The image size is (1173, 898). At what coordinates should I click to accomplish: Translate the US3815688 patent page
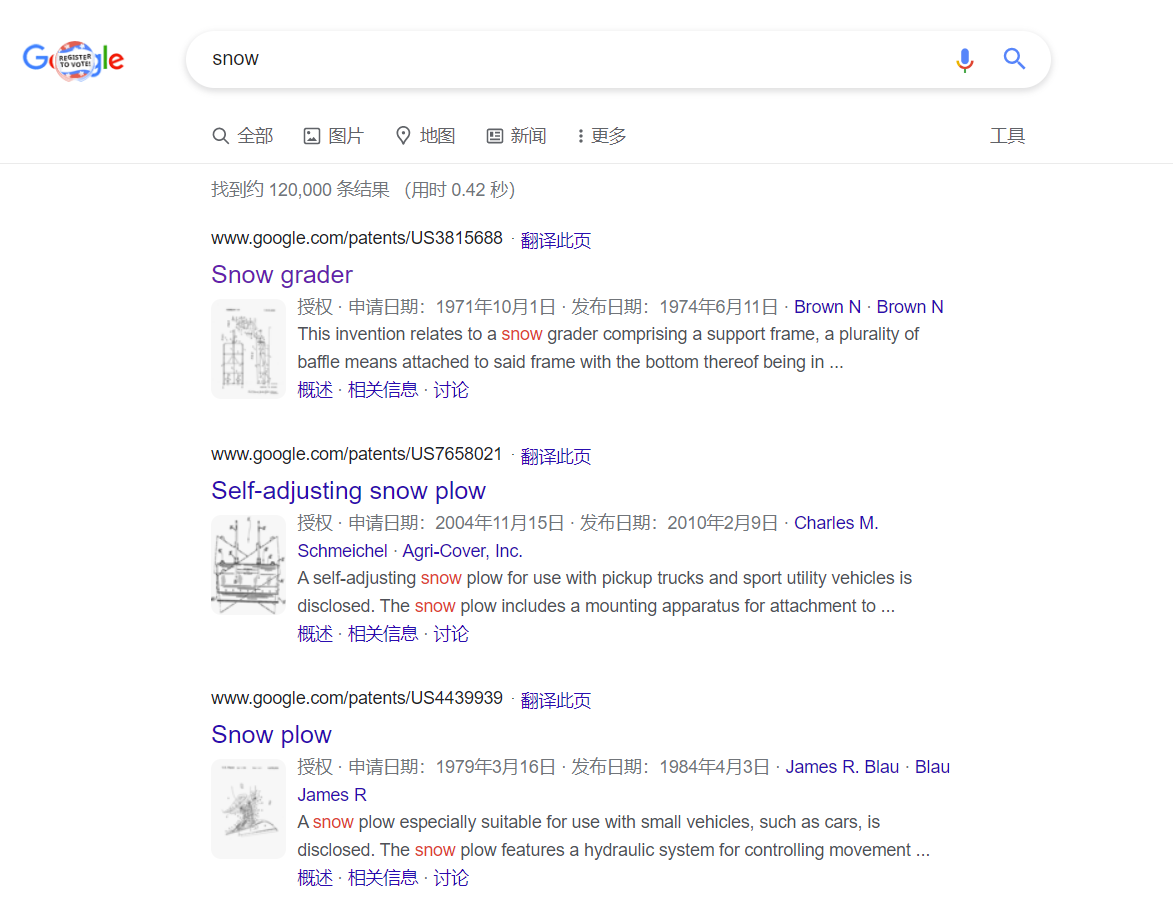click(x=556, y=241)
